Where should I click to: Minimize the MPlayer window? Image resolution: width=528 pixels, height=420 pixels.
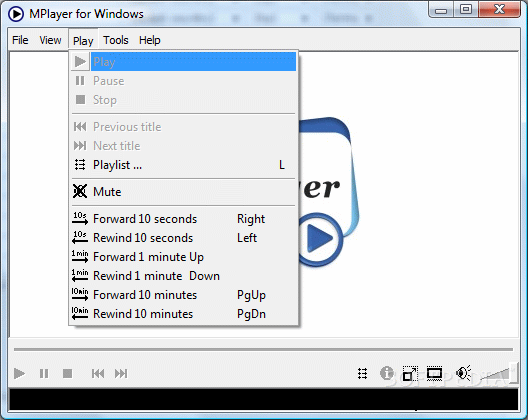441,10
